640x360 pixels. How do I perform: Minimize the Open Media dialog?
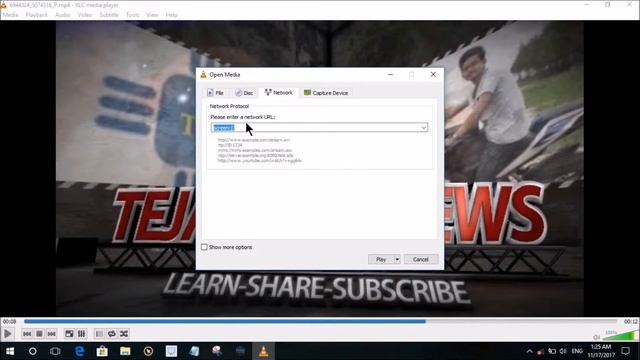pos(390,75)
